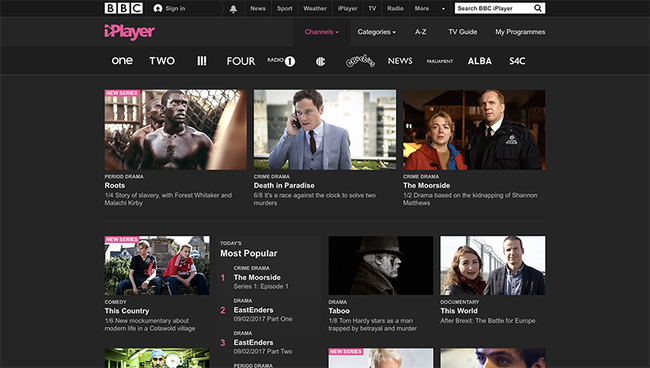
Task: Select Radio 1 channel logo
Action: click(x=281, y=61)
